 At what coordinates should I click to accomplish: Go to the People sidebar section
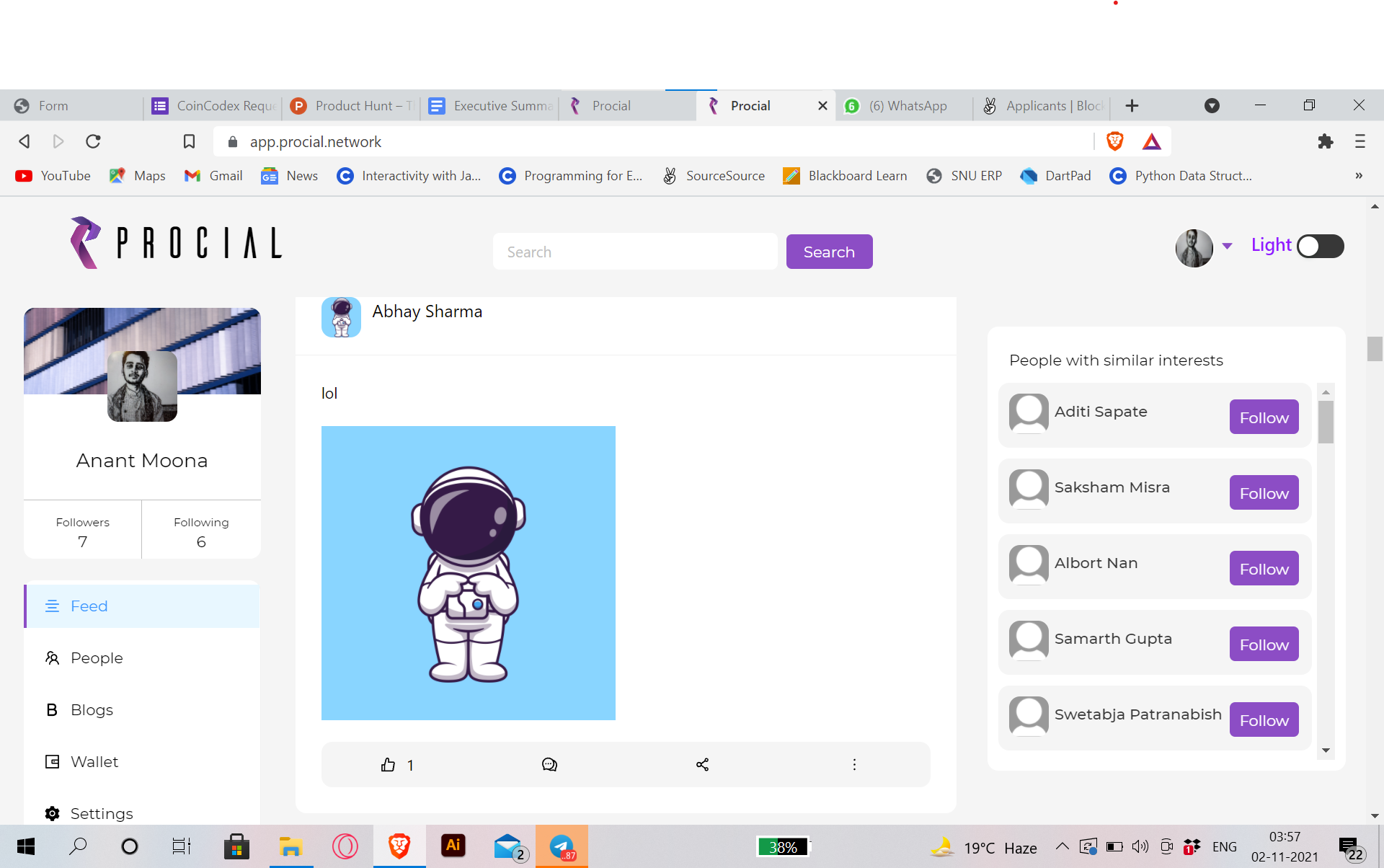pos(96,658)
